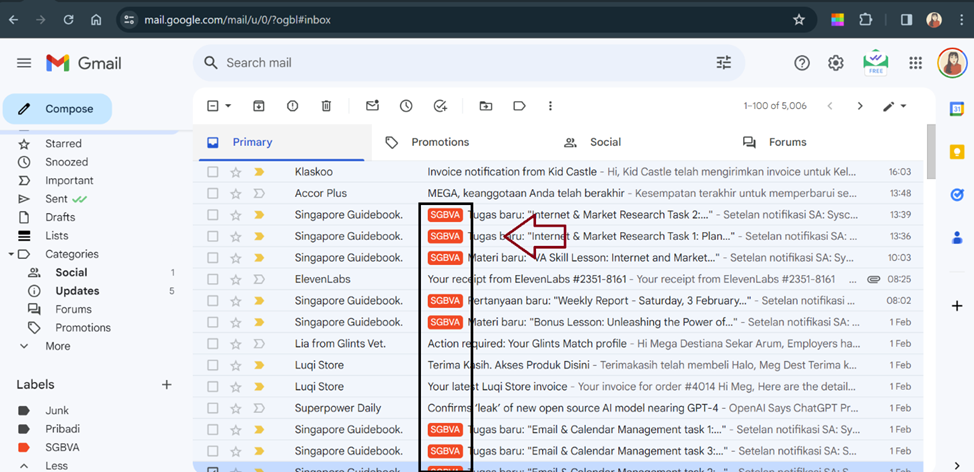Select the ElevenLabs email checkbox
The image size is (974, 472).
[212, 279]
